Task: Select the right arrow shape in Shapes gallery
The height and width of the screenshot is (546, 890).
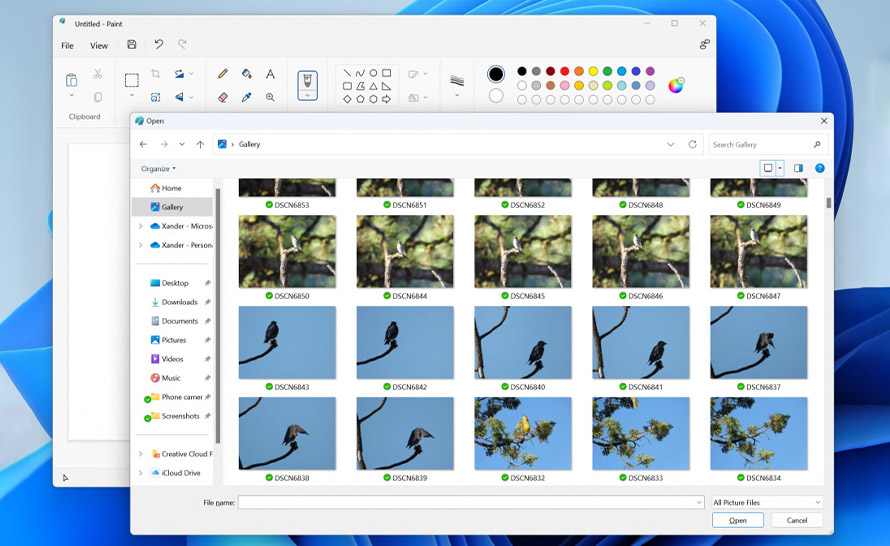Action: [x=387, y=99]
